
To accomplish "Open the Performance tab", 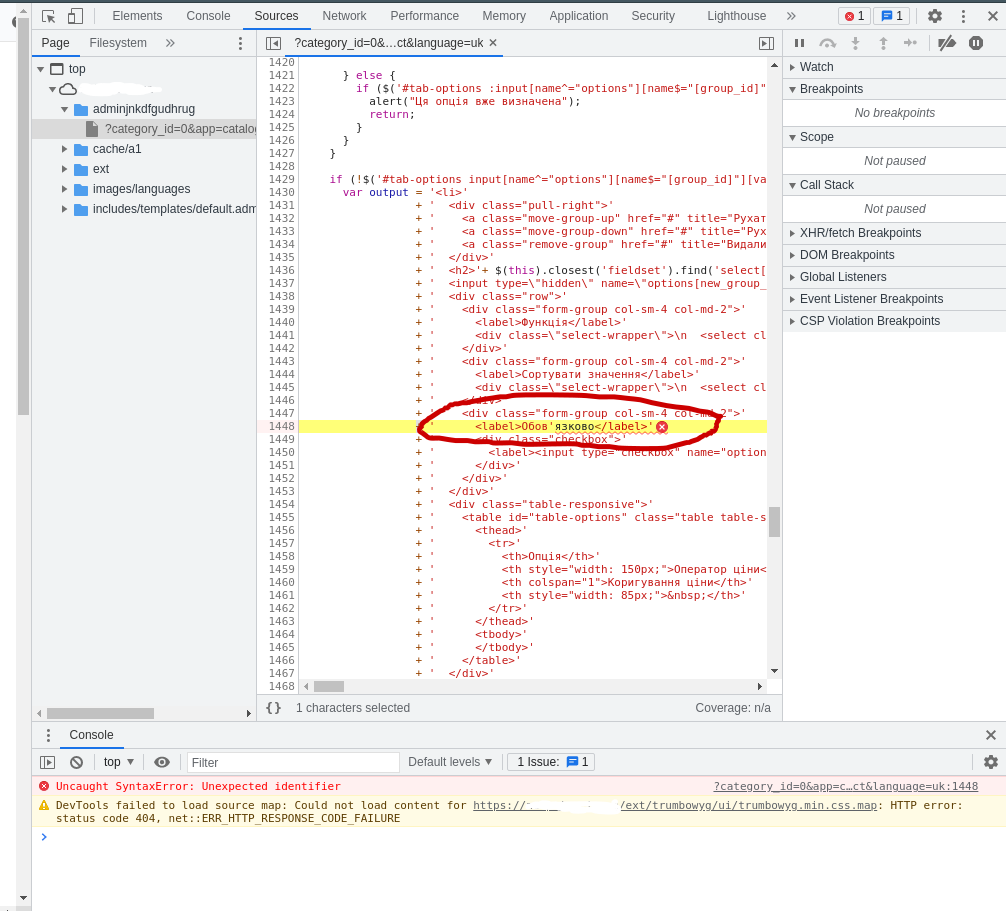I will pyautogui.click(x=424, y=16).
